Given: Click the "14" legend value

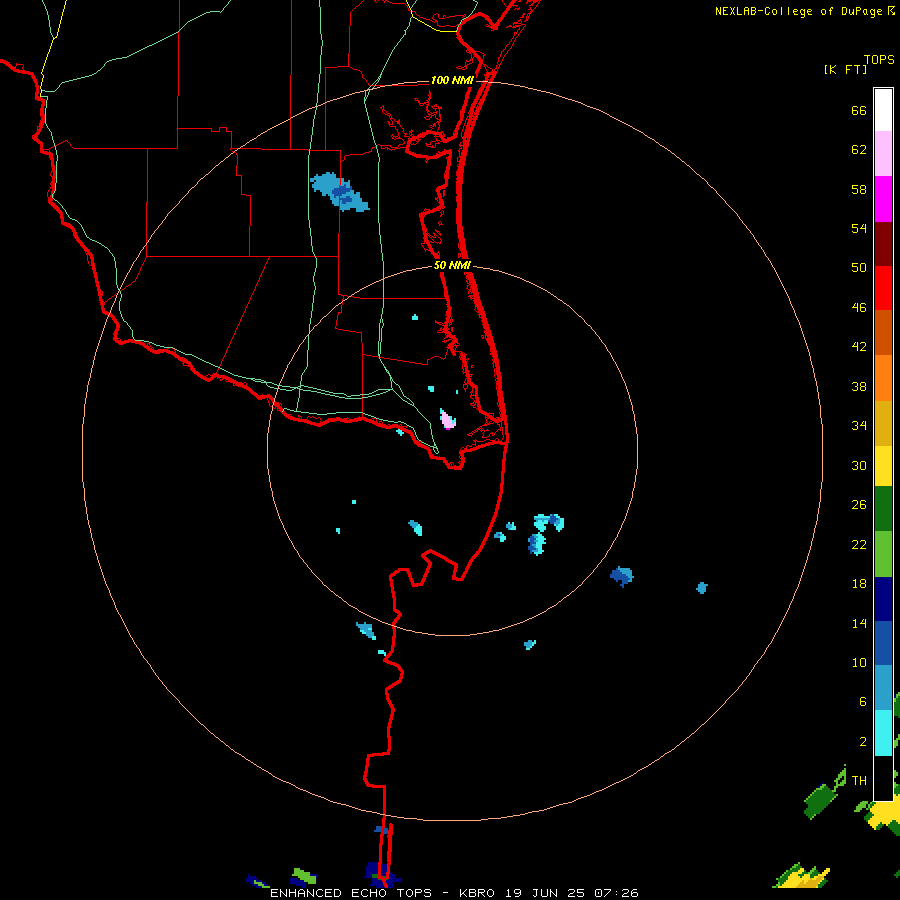Looking at the screenshot, I should pyautogui.click(x=859, y=623).
